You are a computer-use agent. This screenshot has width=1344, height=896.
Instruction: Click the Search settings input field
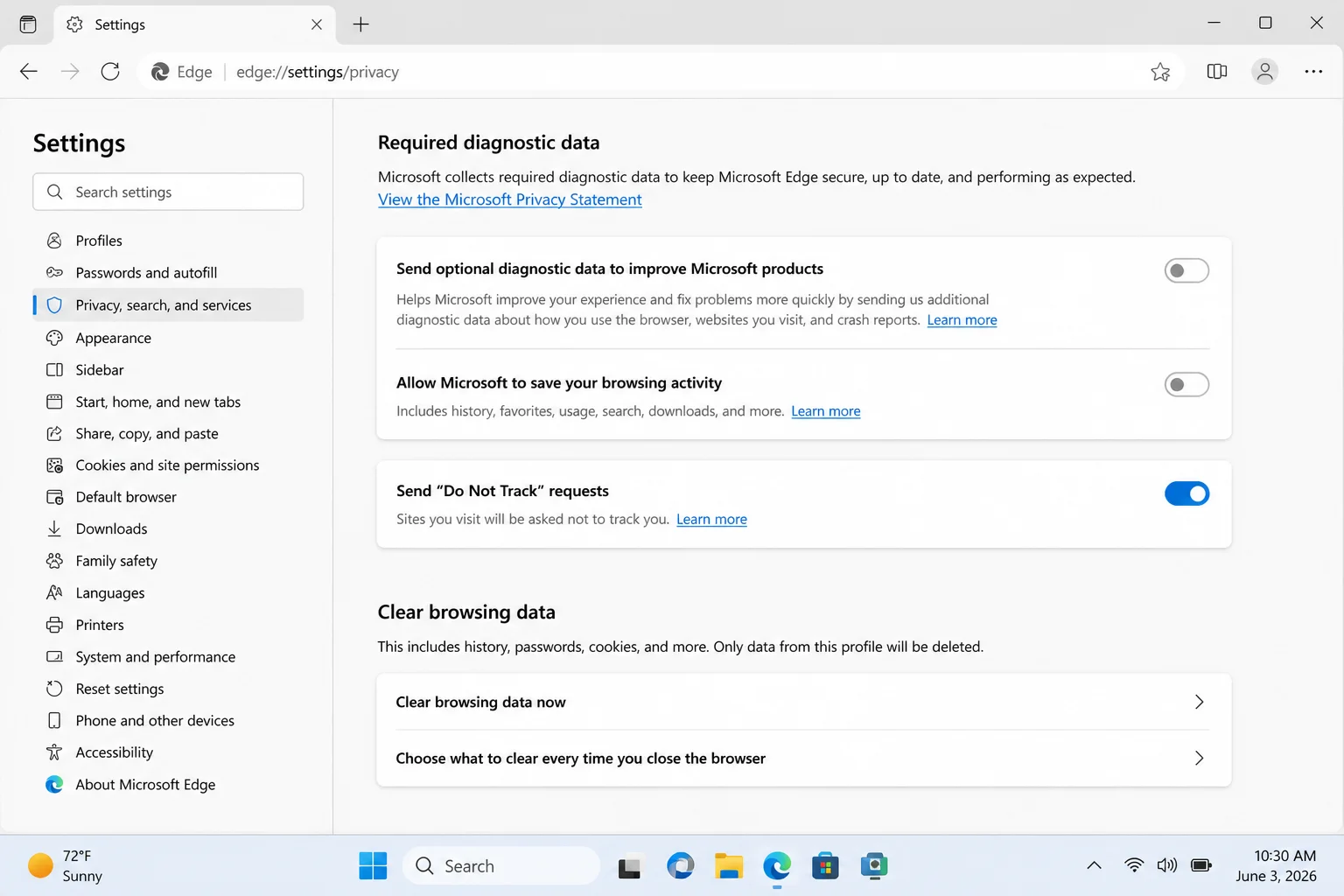coord(168,192)
